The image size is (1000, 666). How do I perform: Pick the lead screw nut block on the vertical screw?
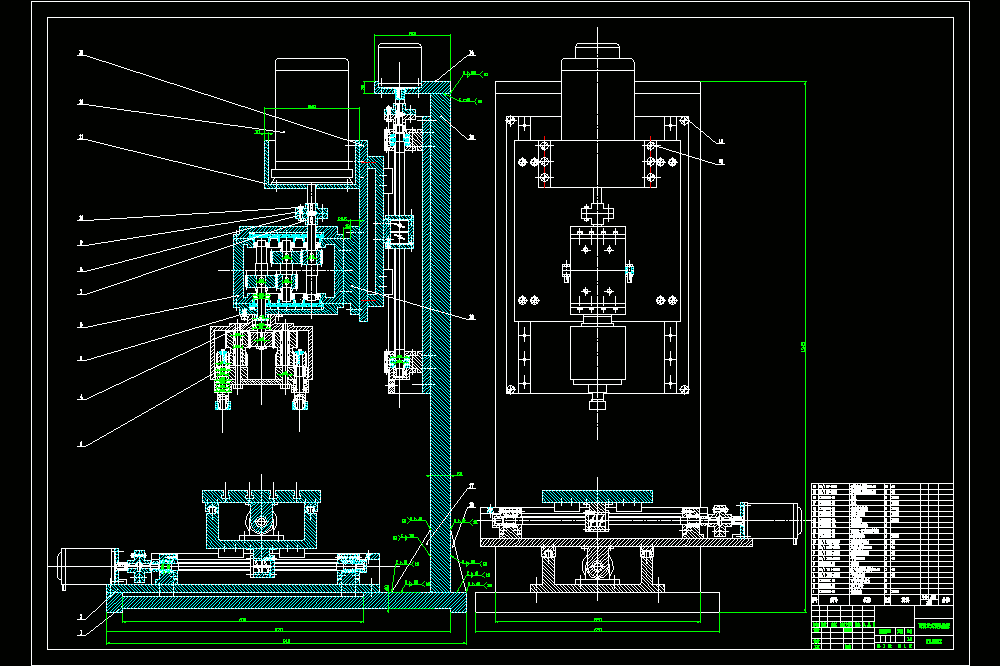tap(399, 232)
